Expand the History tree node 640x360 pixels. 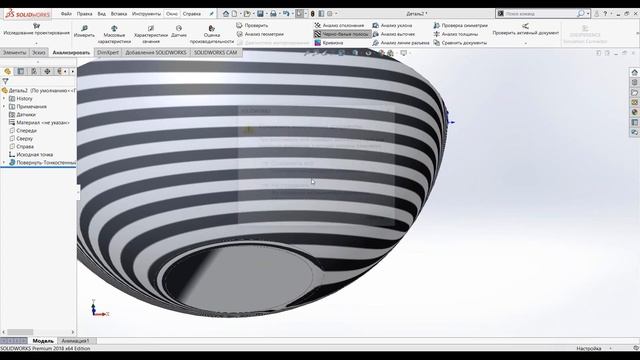4,98
